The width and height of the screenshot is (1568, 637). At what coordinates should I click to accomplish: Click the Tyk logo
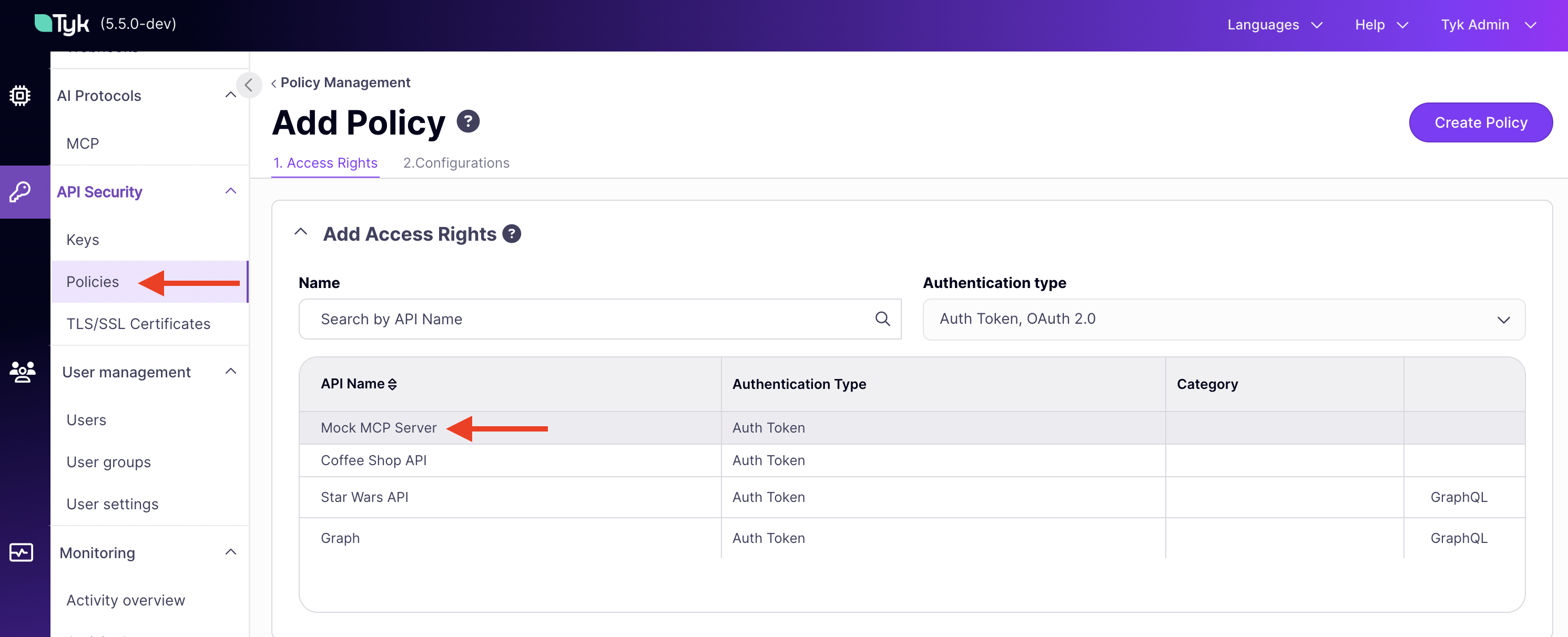[62, 24]
